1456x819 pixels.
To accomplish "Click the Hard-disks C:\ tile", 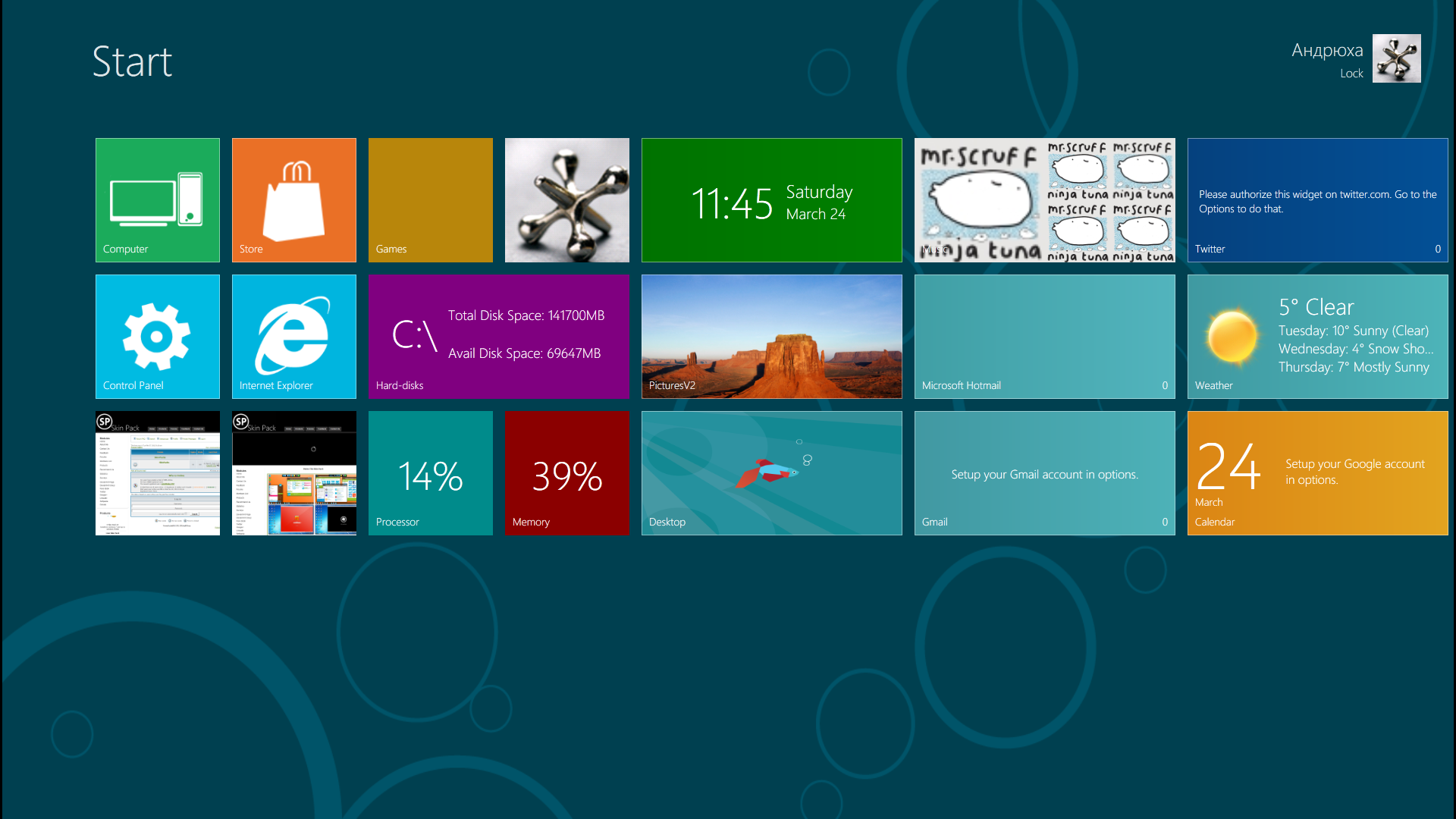I will (498, 336).
